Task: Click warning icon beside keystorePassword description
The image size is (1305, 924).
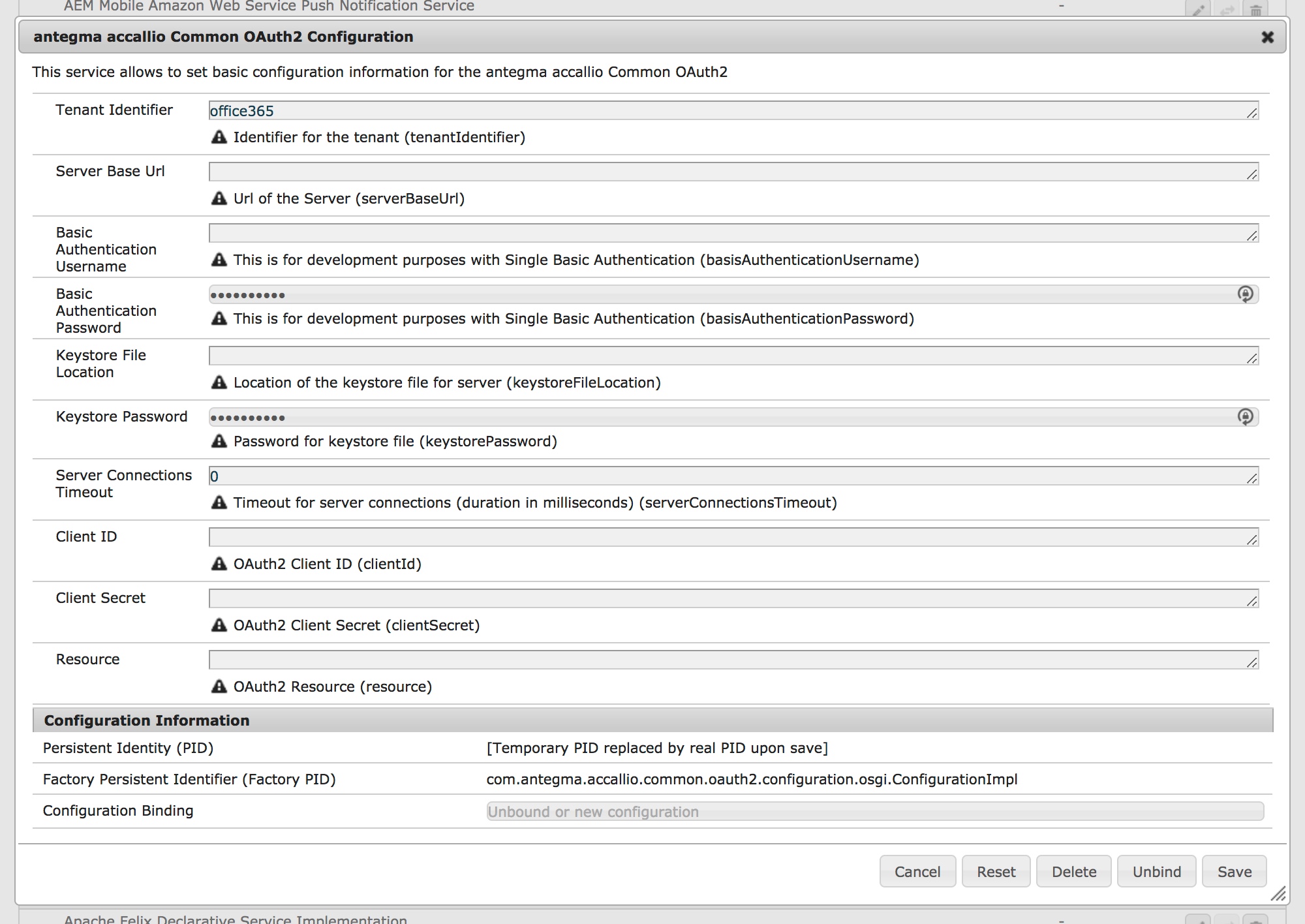Action: point(219,441)
